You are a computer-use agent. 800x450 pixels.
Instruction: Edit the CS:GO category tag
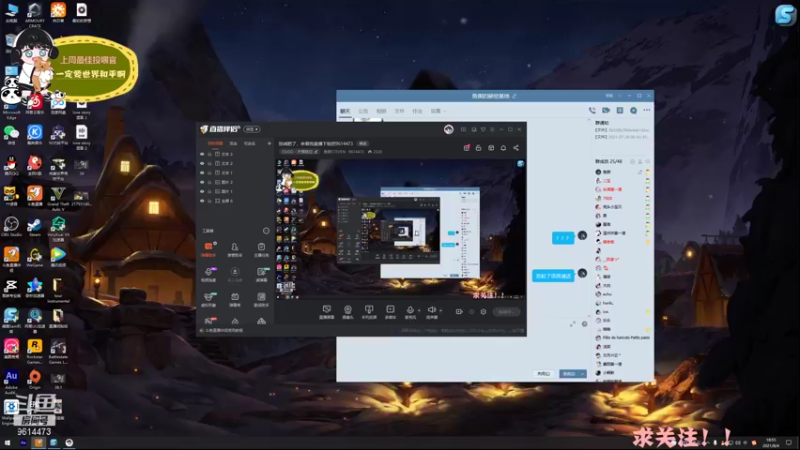point(300,152)
